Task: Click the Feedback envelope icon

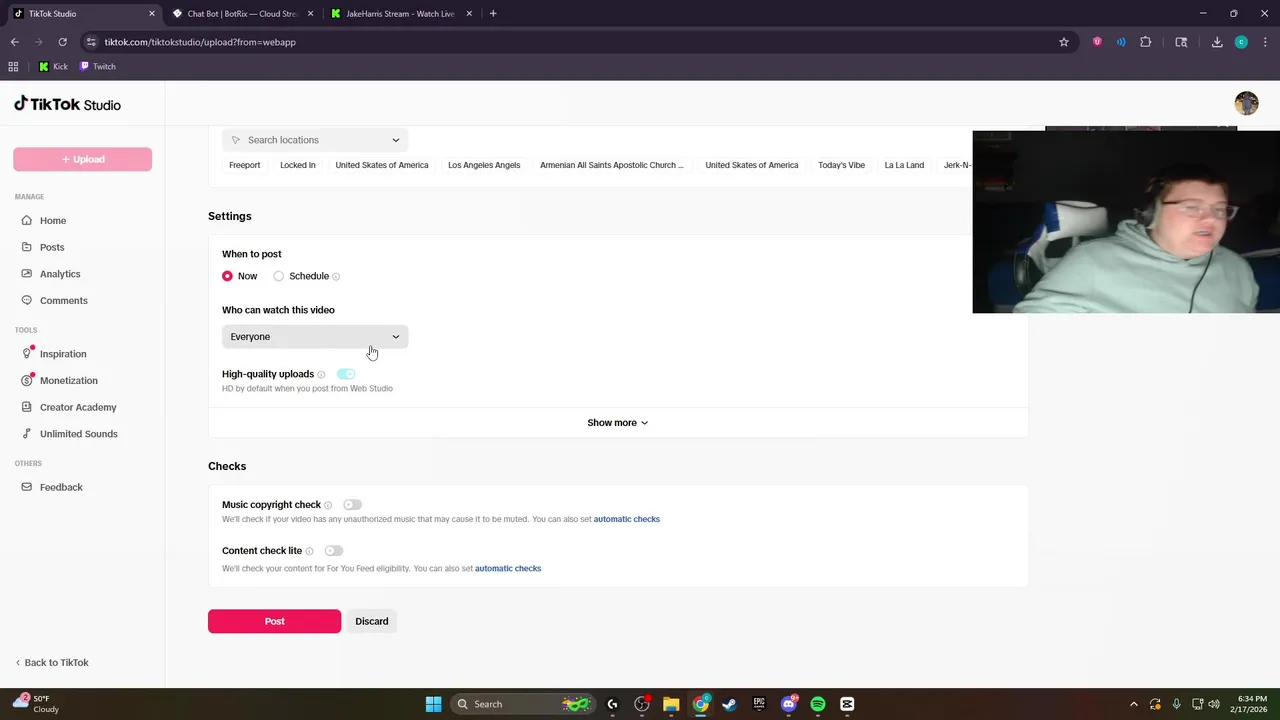Action: [26, 487]
